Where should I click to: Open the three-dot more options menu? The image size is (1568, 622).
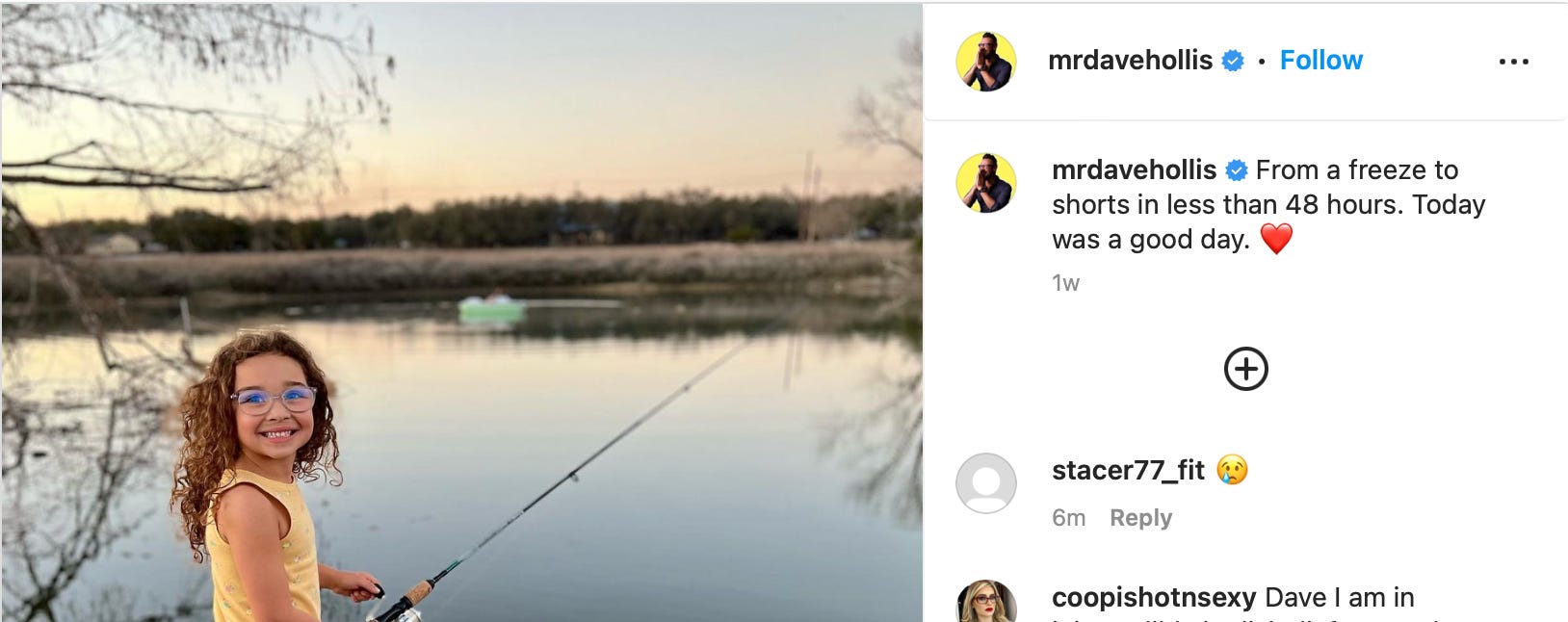coord(1513,62)
